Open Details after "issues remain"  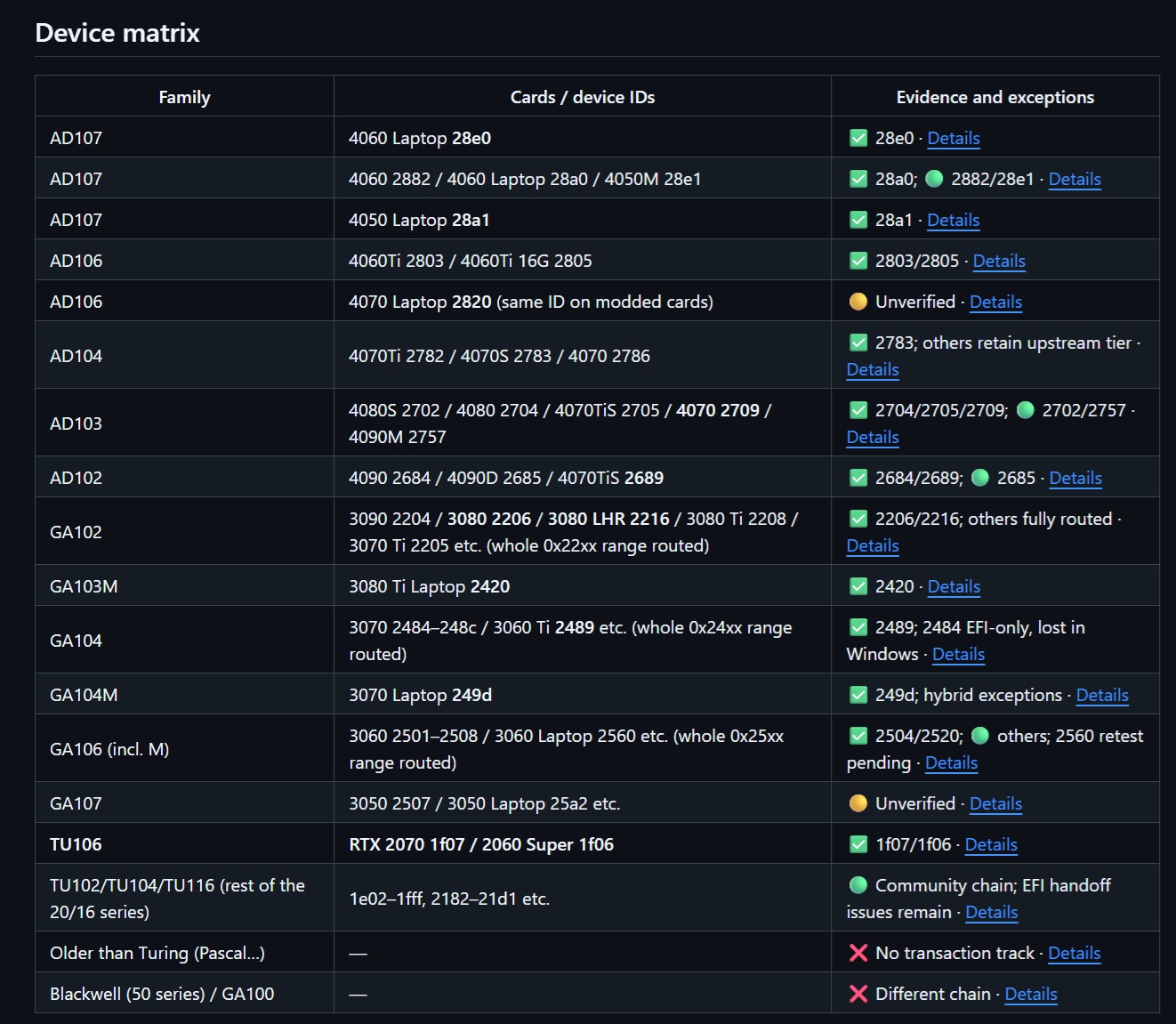click(x=991, y=912)
